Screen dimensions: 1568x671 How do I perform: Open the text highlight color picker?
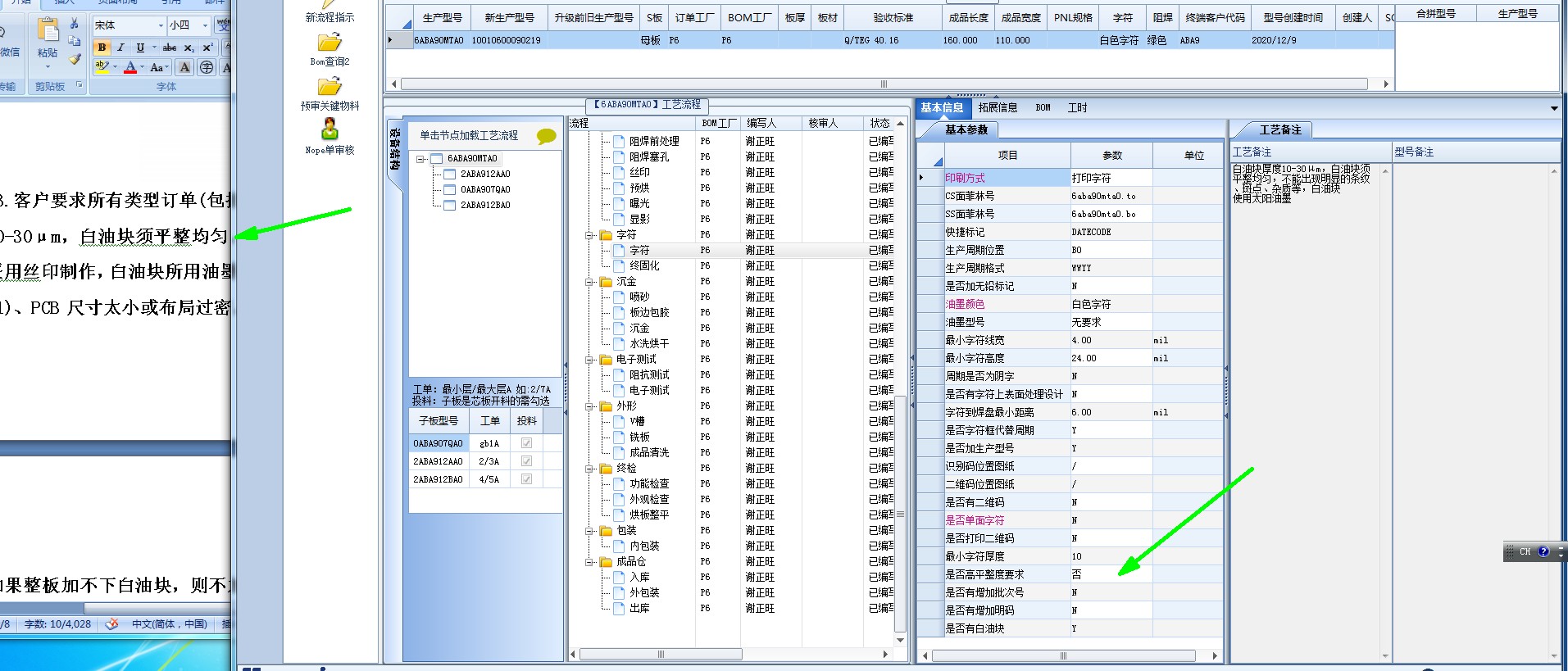[x=115, y=67]
